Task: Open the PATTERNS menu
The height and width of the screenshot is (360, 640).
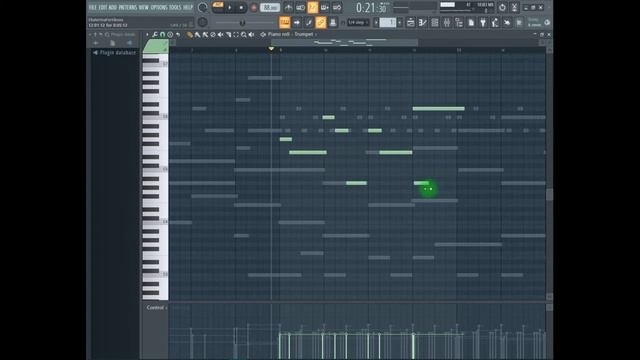Action: point(127,7)
